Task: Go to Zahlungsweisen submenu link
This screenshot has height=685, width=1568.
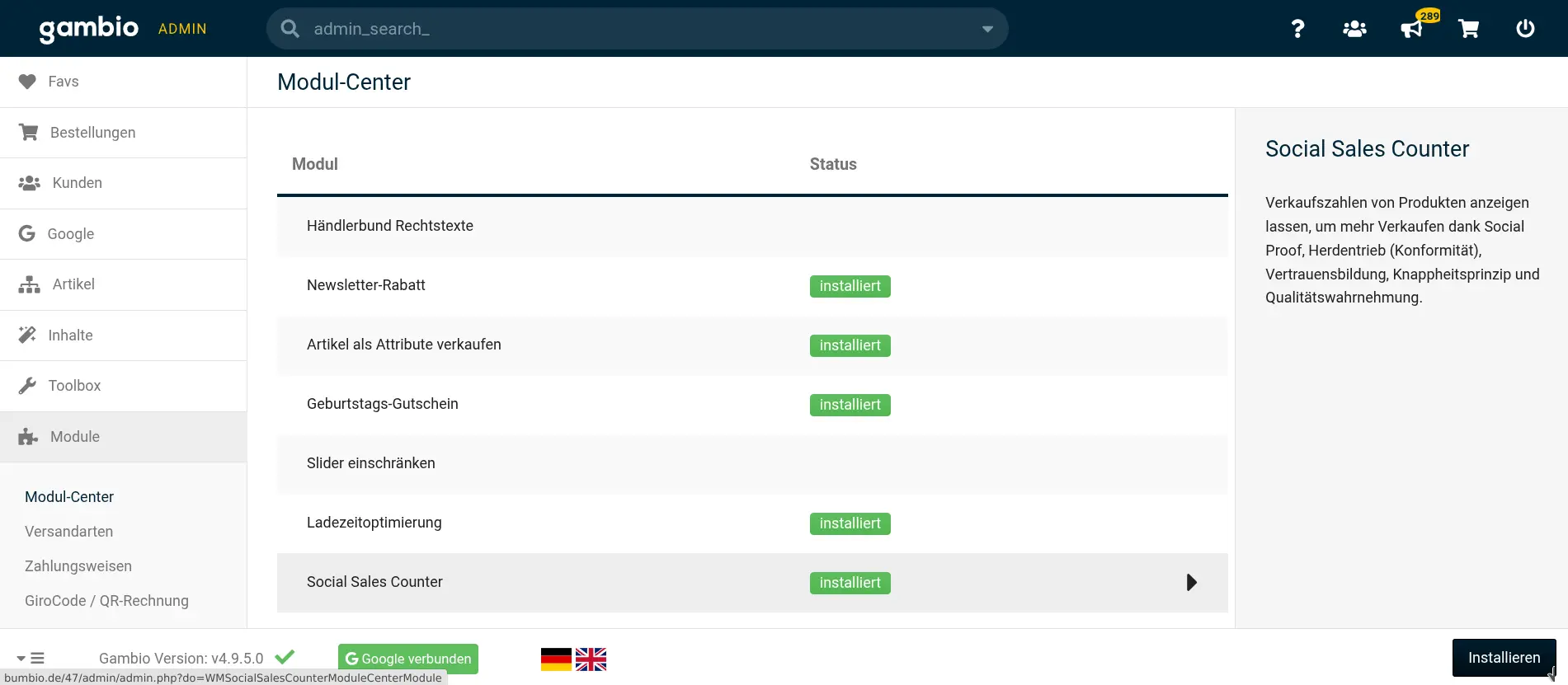Action: tap(78, 566)
